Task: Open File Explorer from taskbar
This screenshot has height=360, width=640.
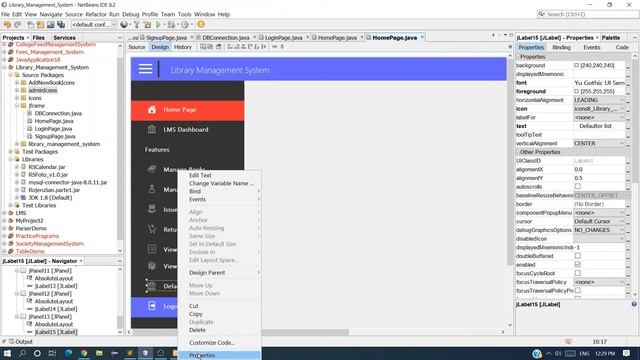Action: [x=99, y=353]
